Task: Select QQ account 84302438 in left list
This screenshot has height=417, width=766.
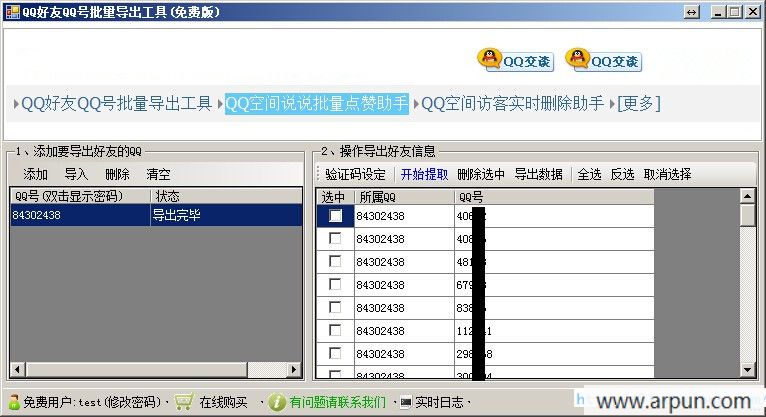Action: (x=80, y=215)
